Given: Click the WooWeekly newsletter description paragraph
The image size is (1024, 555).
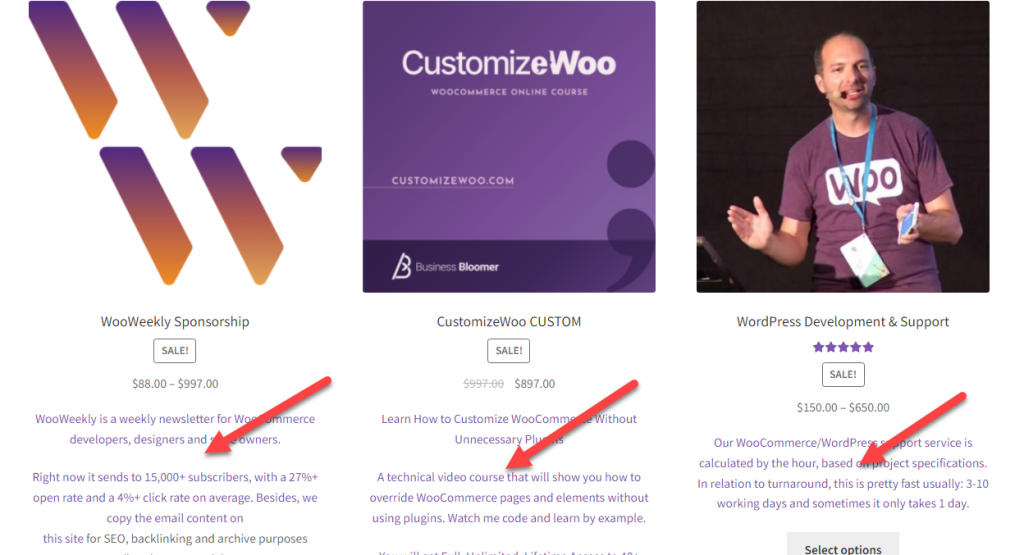Looking at the screenshot, I should coord(175,429).
